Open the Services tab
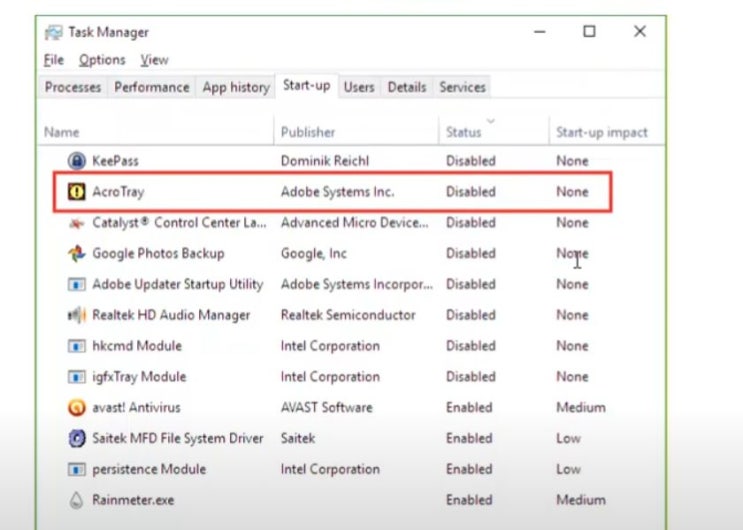743x530 pixels. pyautogui.click(x=464, y=88)
